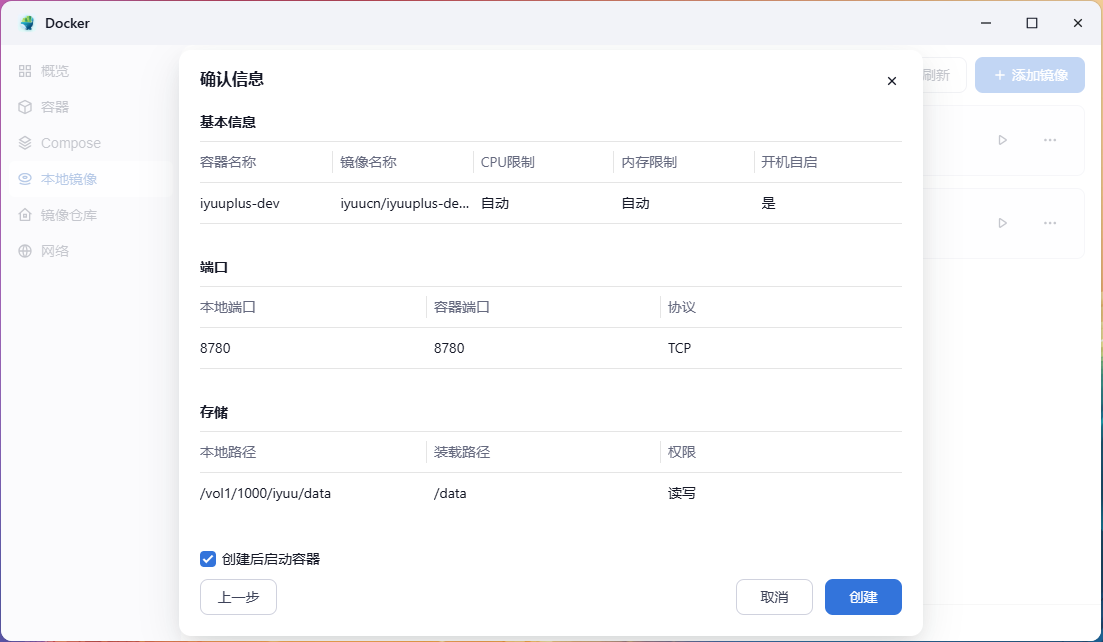Click local path /vol1/1000/iyuu/data
The height and width of the screenshot is (642, 1103).
tap(265, 493)
